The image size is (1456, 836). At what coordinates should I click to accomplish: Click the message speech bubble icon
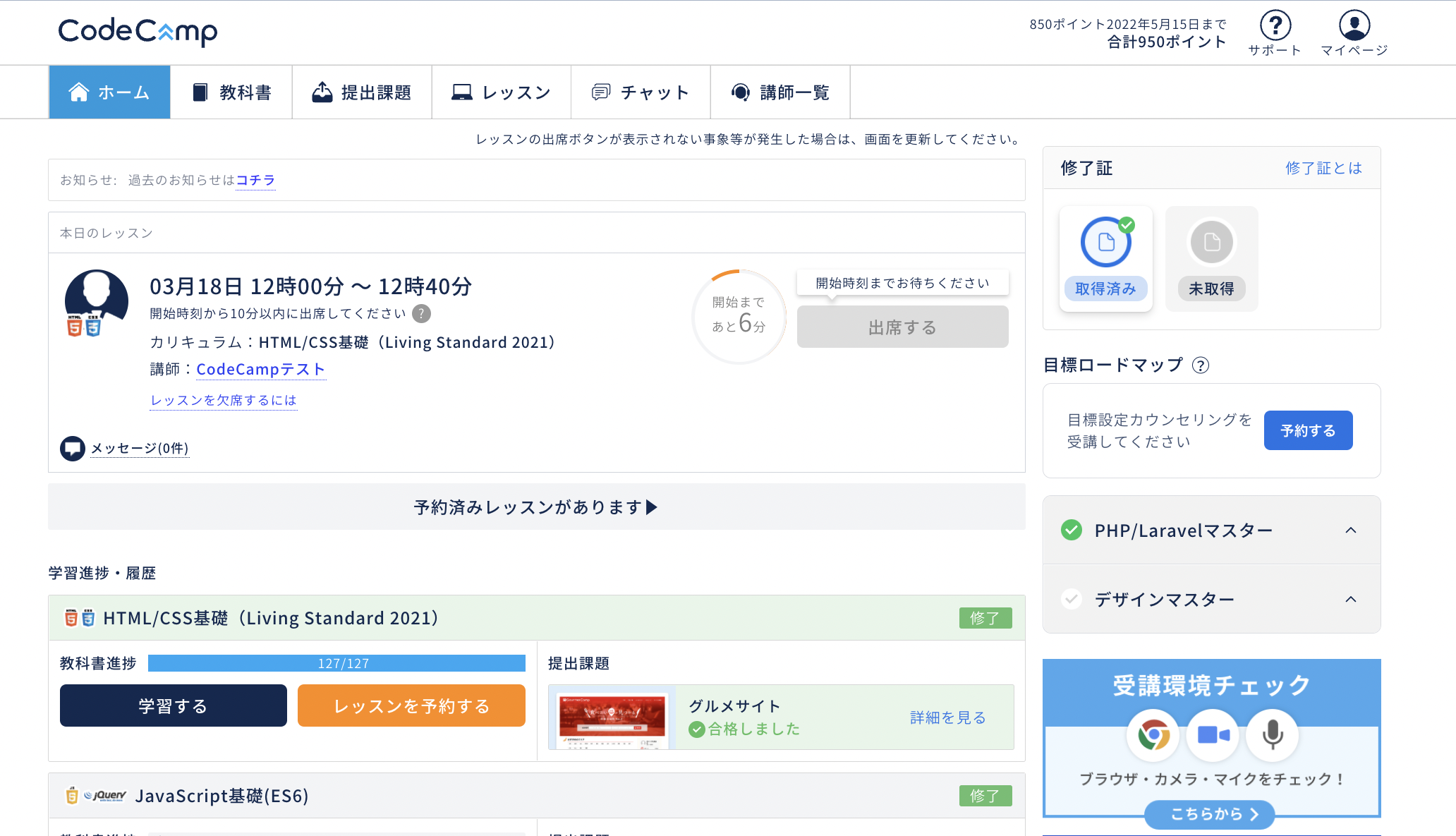[72, 448]
